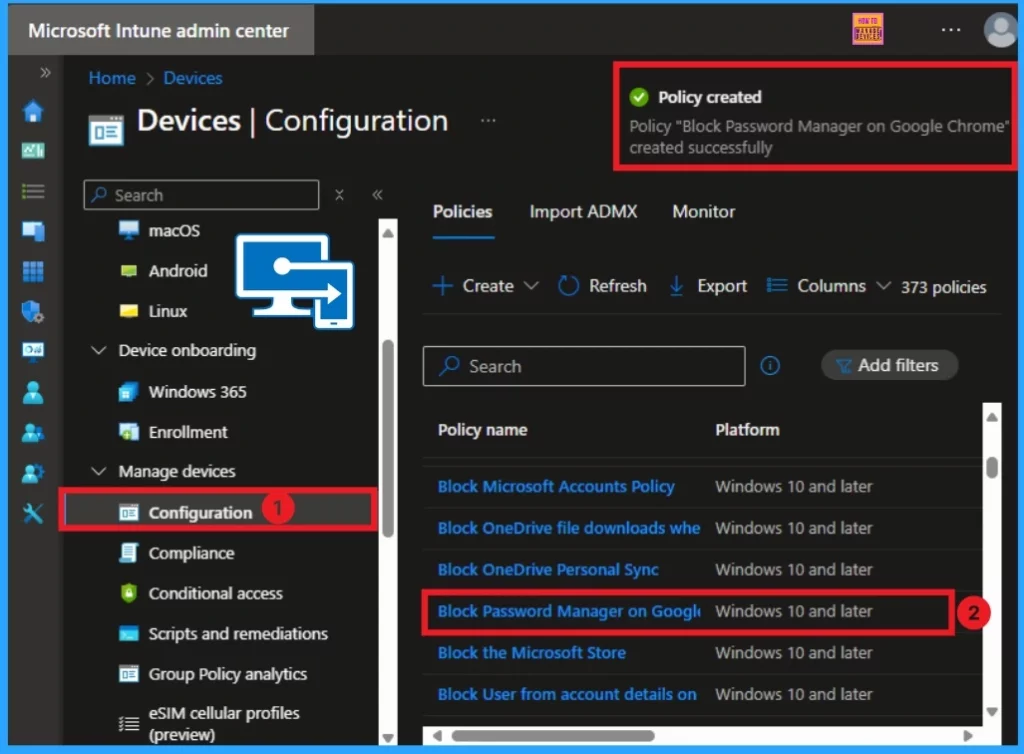The width and height of the screenshot is (1024, 754).
Task: Expand the left navigation rail
Action: [x=45, y=72]
